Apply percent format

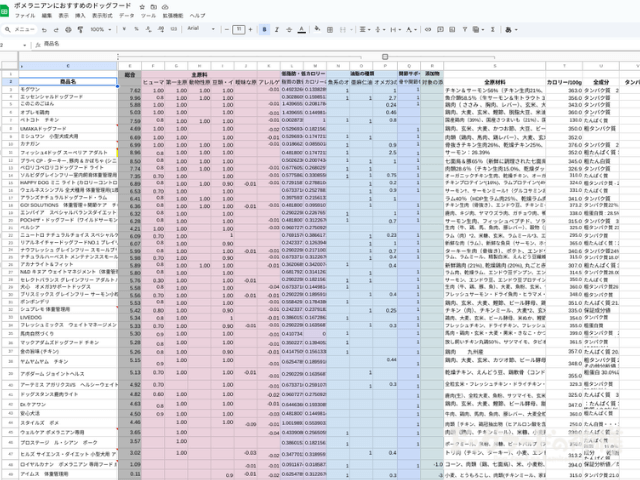click(x=136, y=29)
